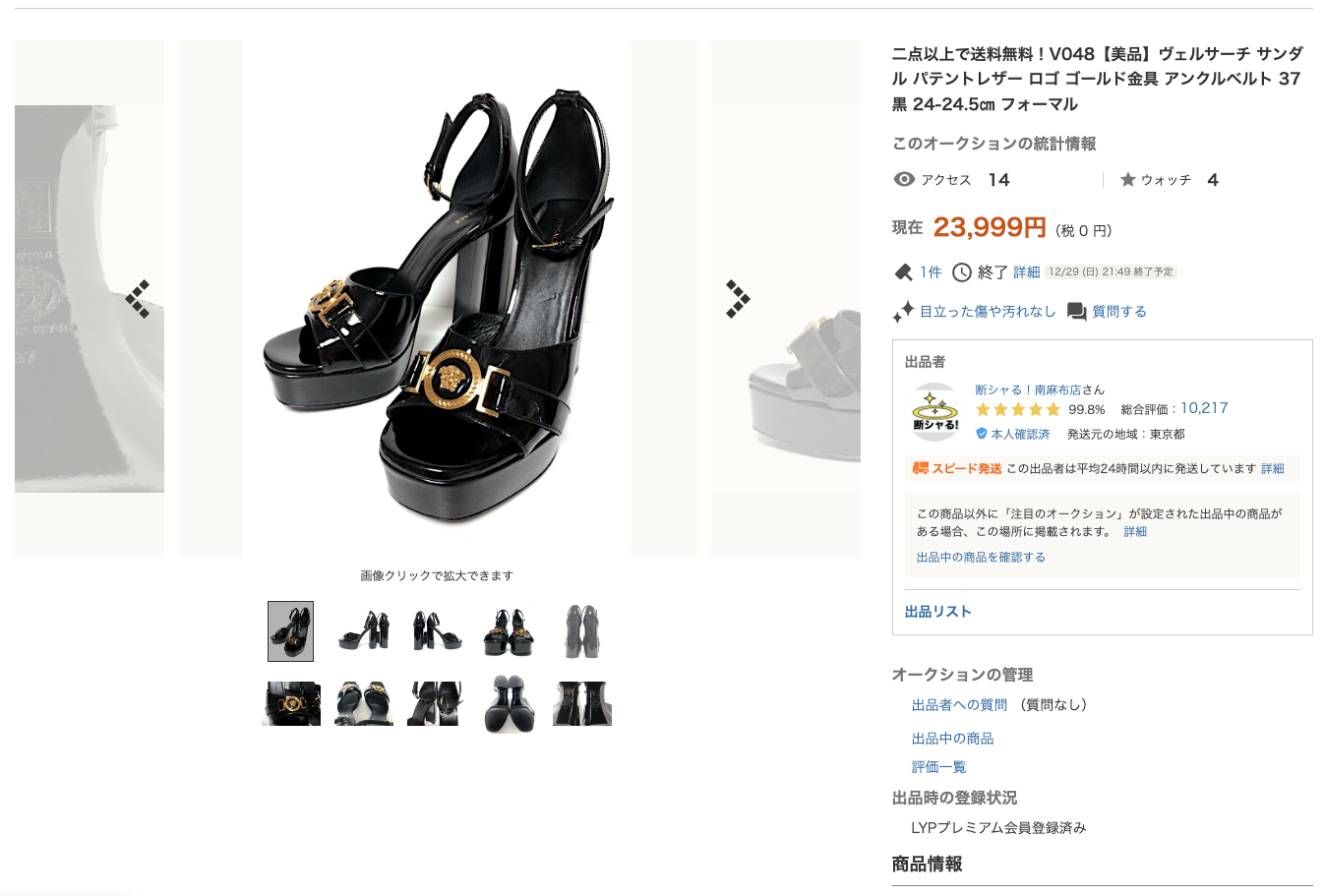Select the first shoe thumbnail
This screenshot has height=896, width=1324.
[290, 631]
